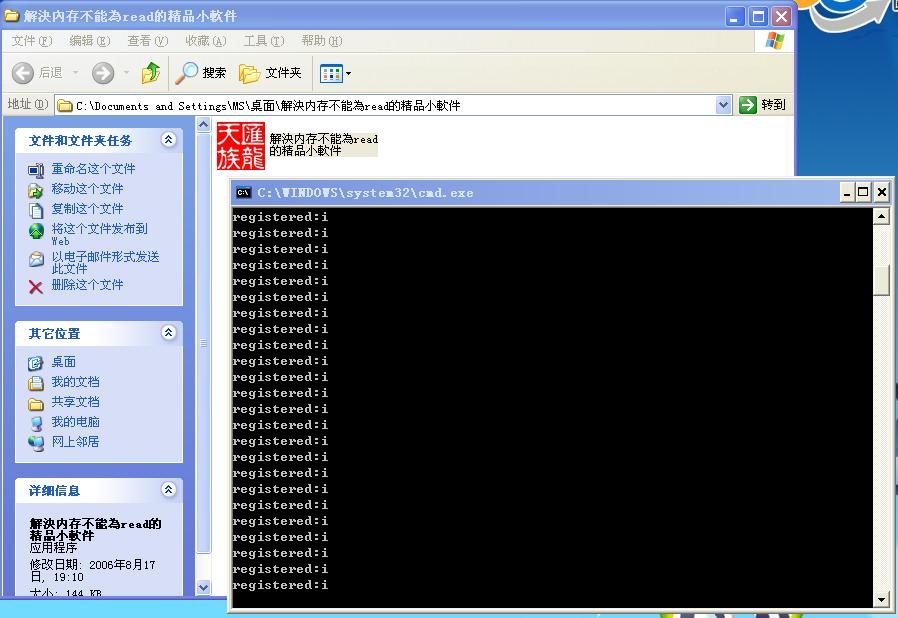898x618 pixels.
Task: Collapse the 详细信息 panel
Action: coord(168,490)
